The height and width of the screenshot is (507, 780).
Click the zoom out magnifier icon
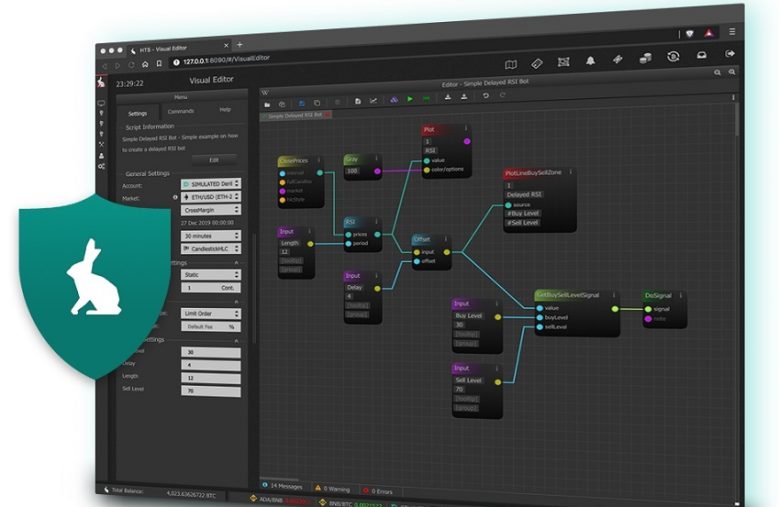pos(732,72)
